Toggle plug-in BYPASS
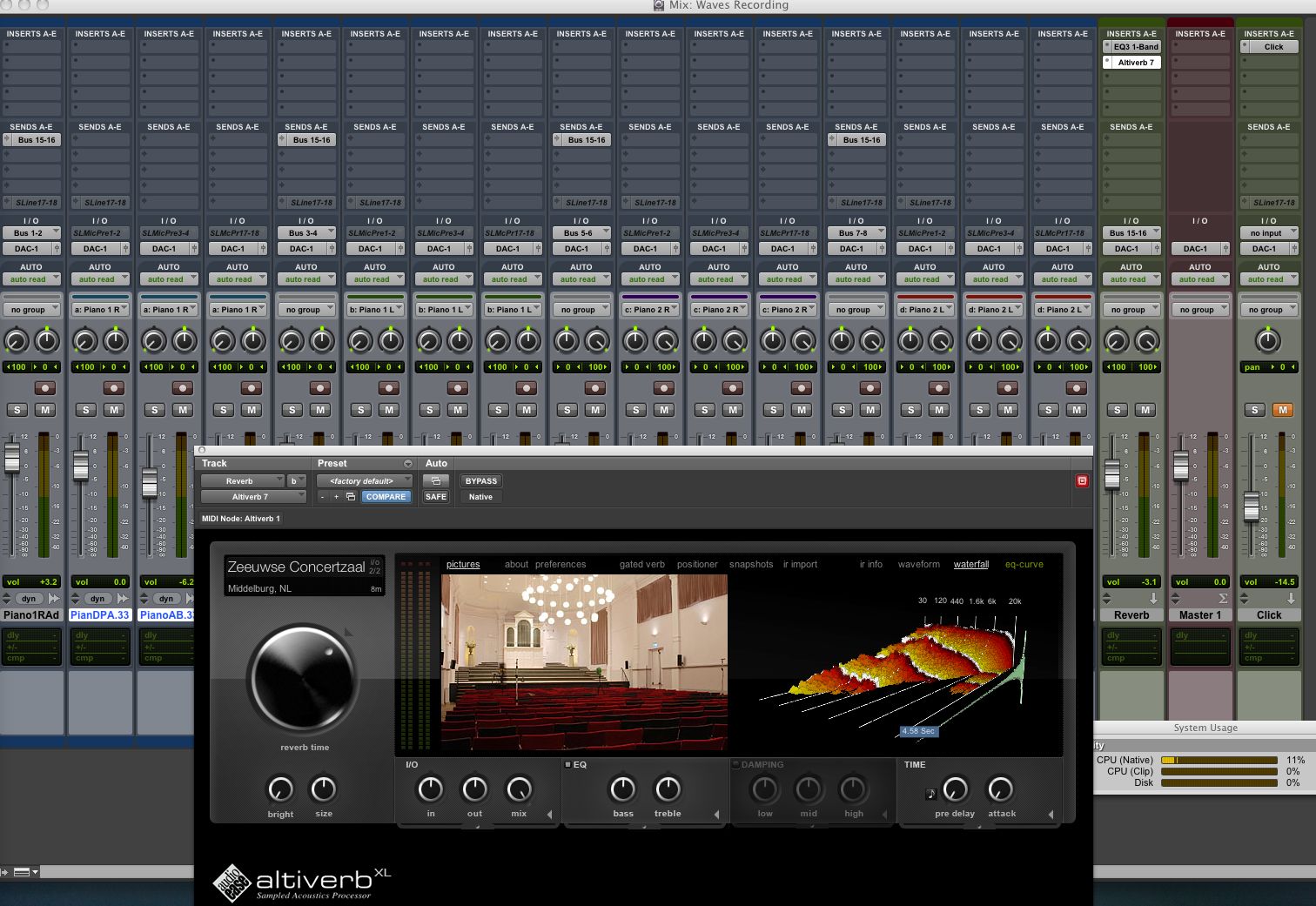This screenshot has width=1316, height=906. point(480,480)
